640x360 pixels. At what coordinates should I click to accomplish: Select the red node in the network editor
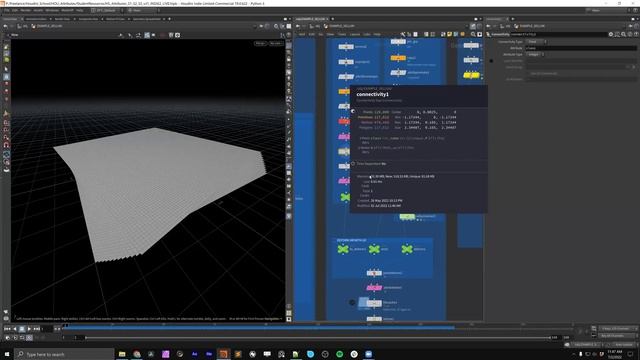tap(344, 121)
